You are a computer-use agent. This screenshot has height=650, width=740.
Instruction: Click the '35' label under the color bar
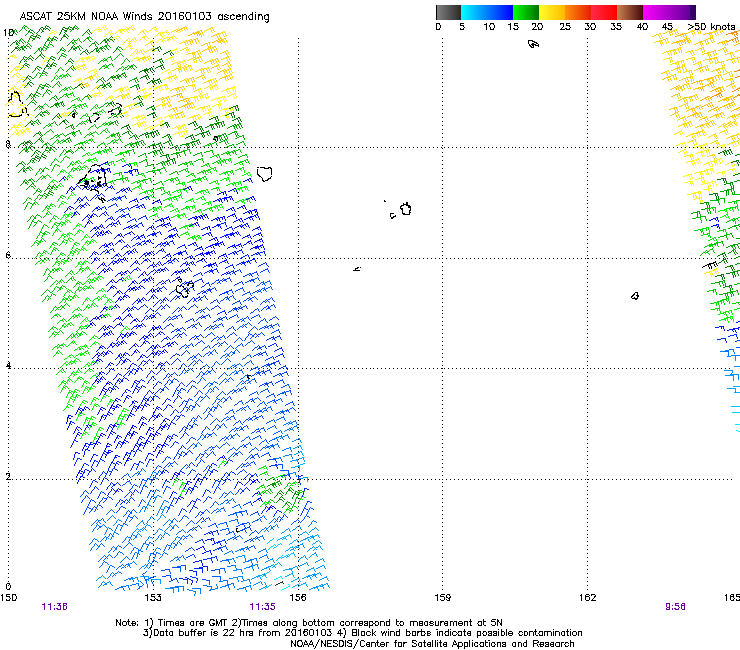click(x=616, y=27)
